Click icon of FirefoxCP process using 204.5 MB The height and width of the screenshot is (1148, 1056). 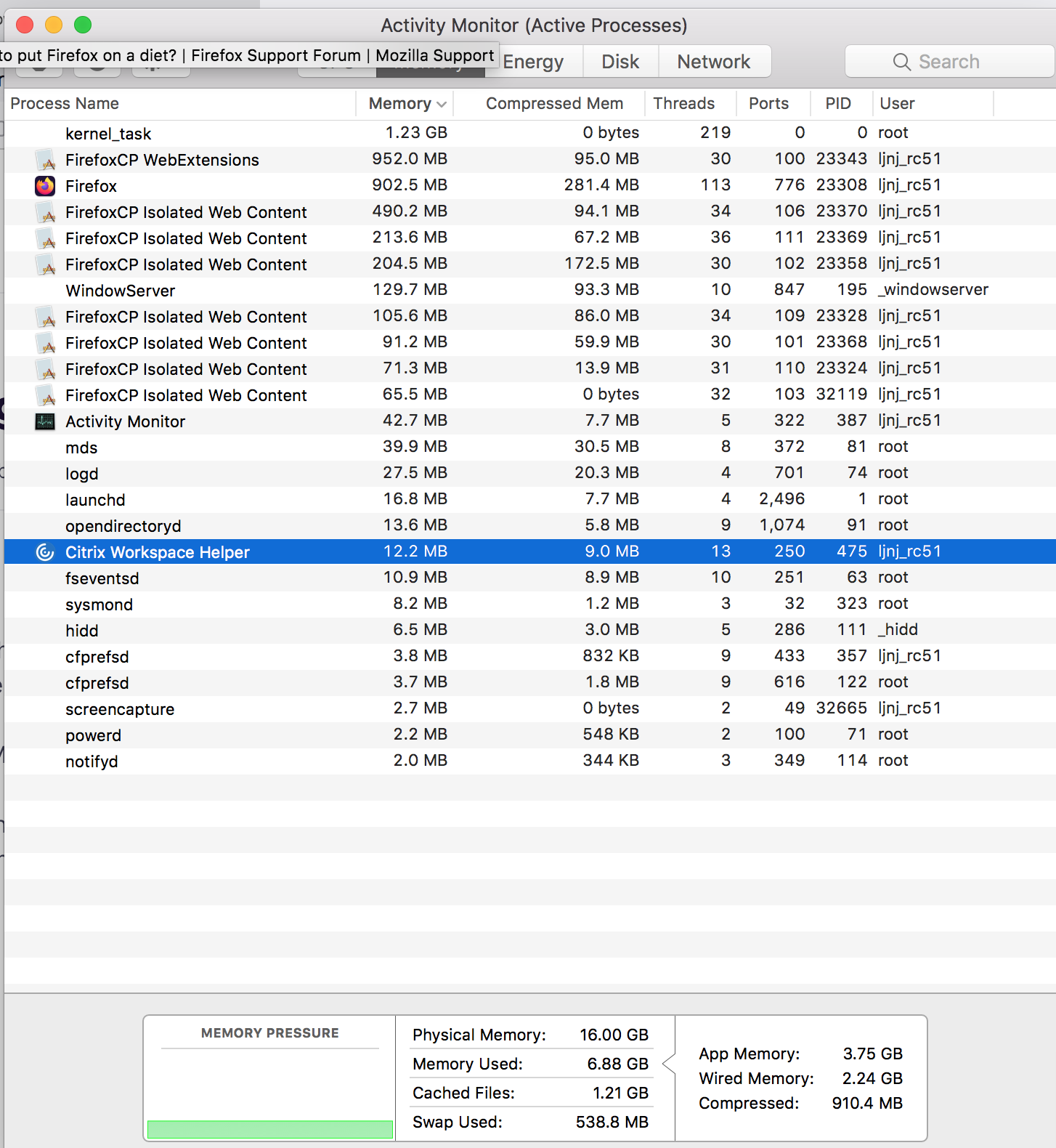point(46,264)
